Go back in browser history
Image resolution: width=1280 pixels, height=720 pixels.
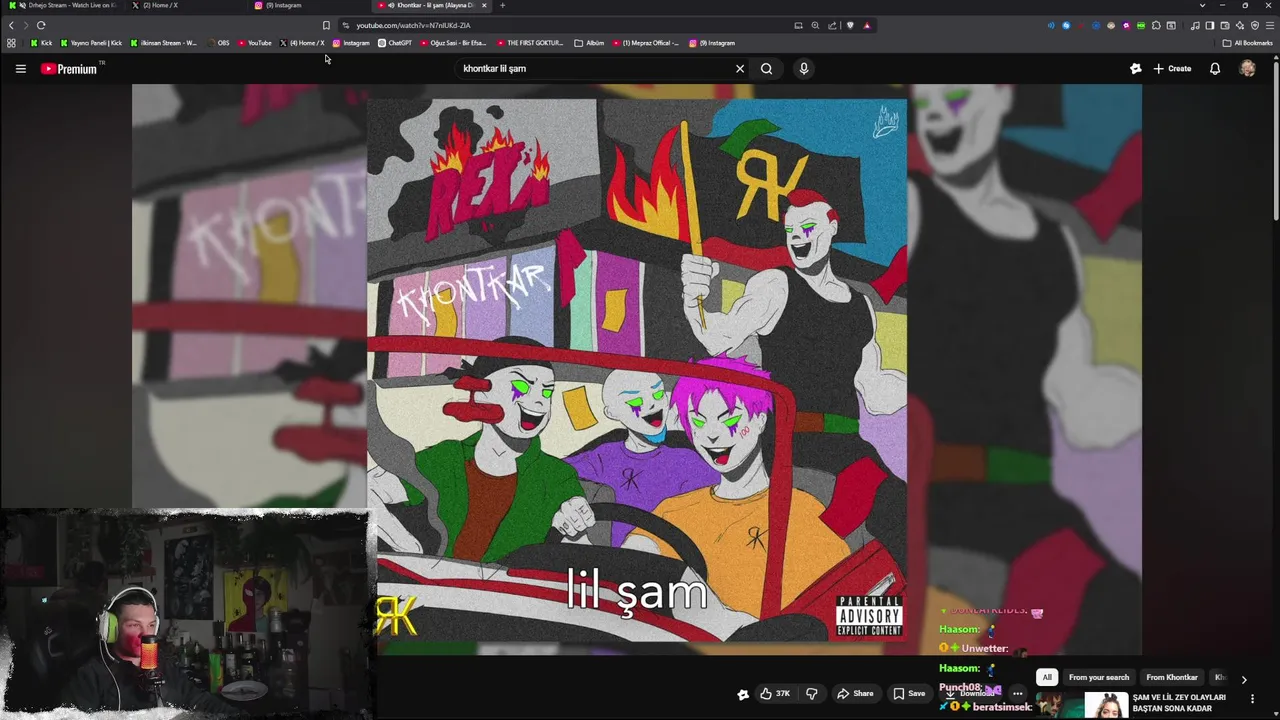pyautogui.click(x=11, y=25)
